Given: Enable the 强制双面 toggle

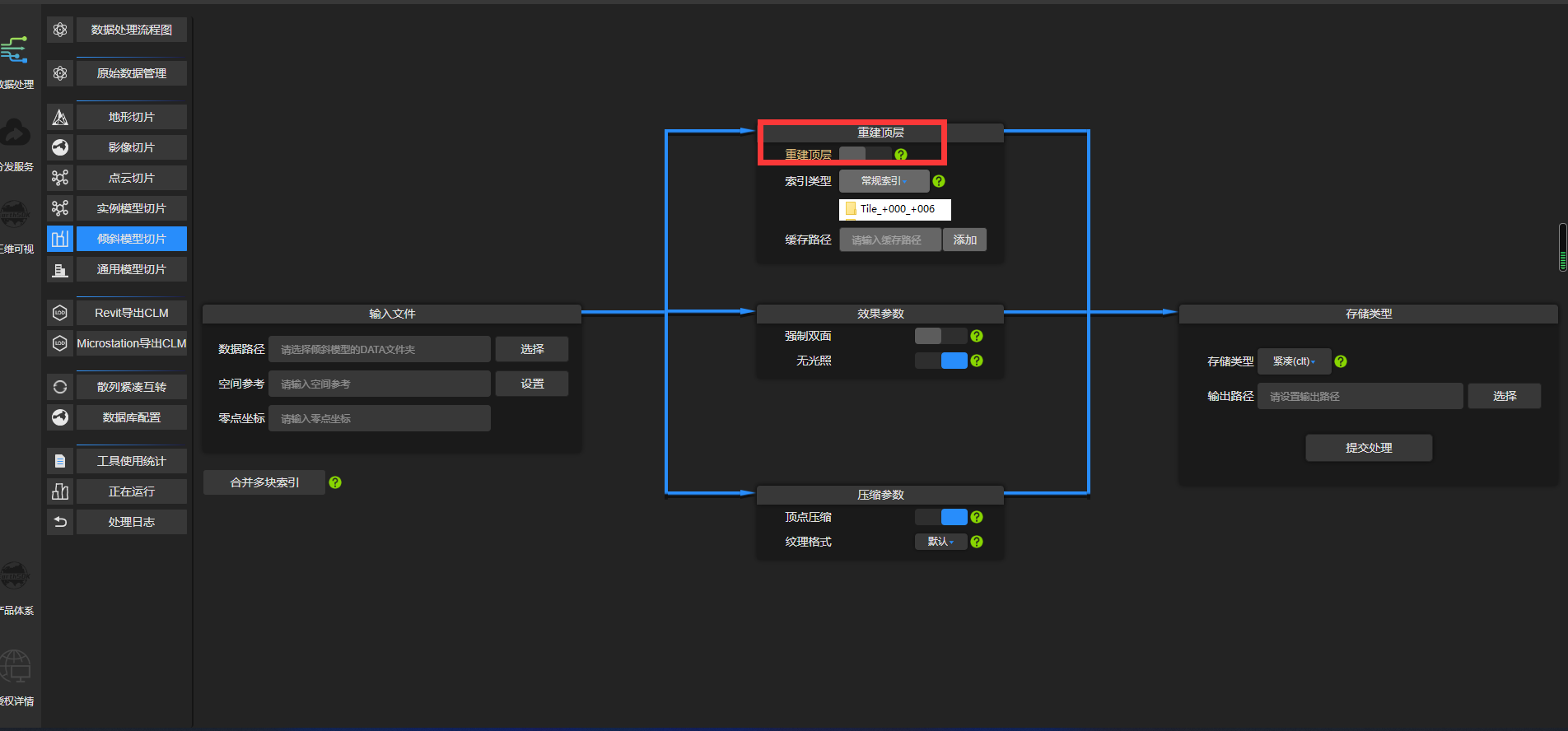Looking at the screenshot, I should [940, 336].
